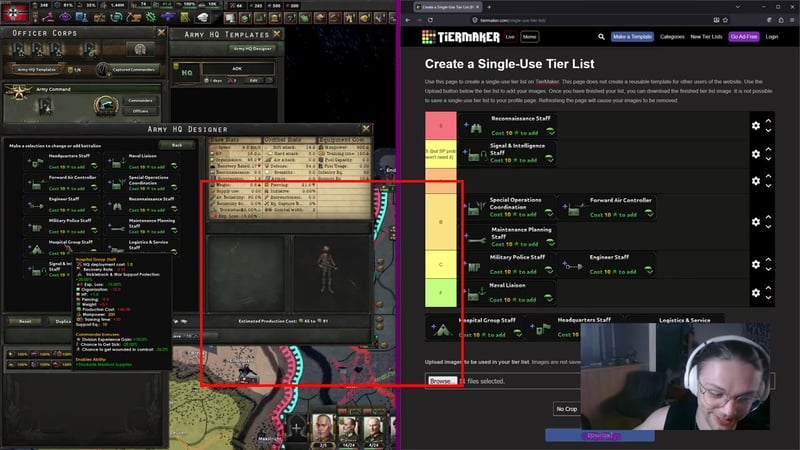The image size is (800, 450).
Task: Move the Special Operations Coordination row up
Action: pyautogui.click(x=768, y=217)
